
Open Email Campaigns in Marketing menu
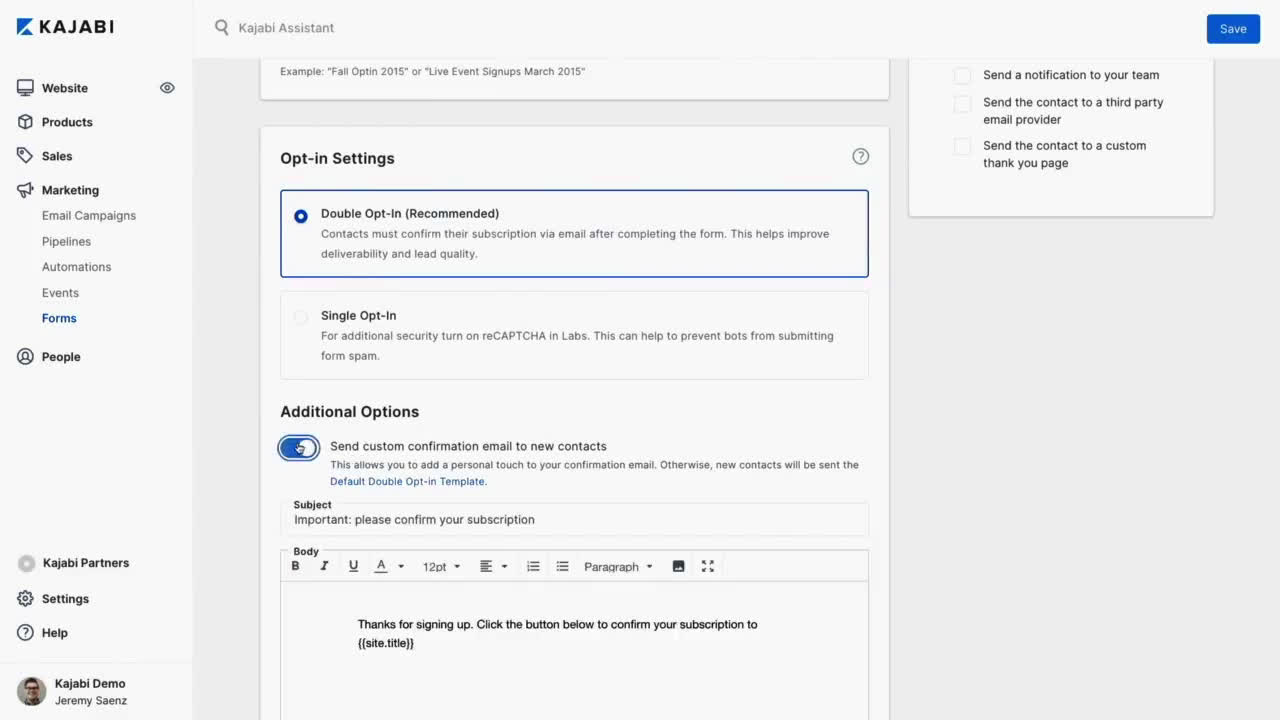click(89, 216)
